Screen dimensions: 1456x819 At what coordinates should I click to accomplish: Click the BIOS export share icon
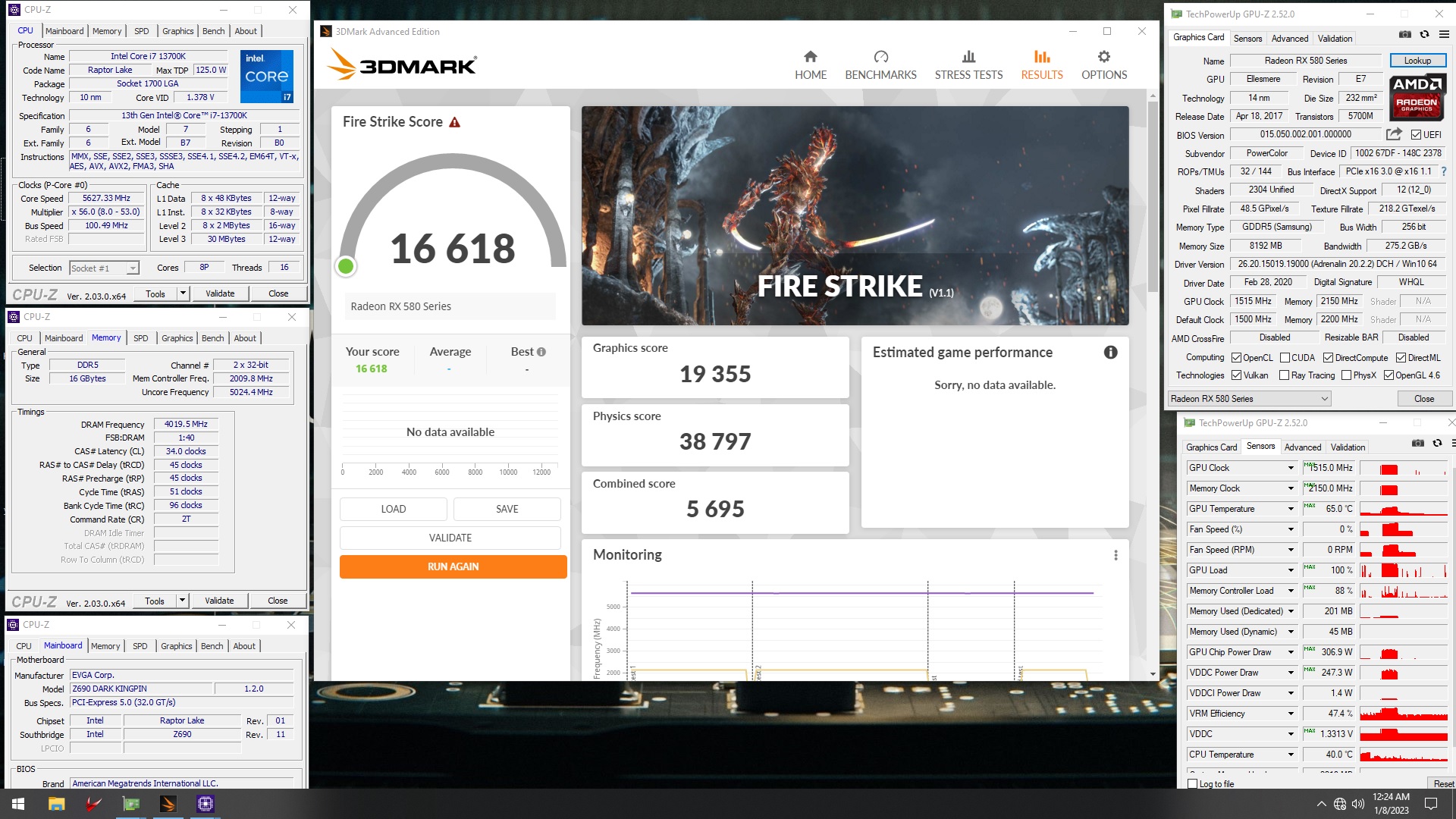[1394, 134]
